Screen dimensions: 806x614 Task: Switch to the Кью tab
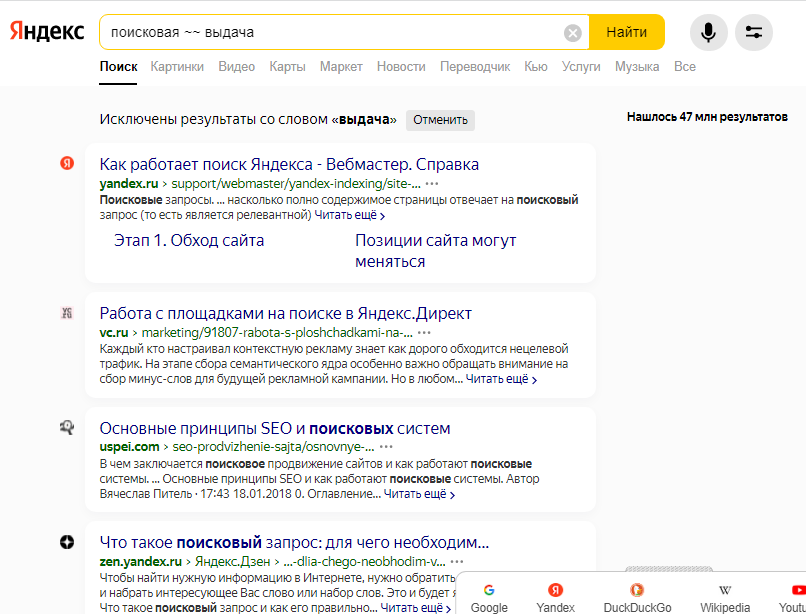coord(536,67)
